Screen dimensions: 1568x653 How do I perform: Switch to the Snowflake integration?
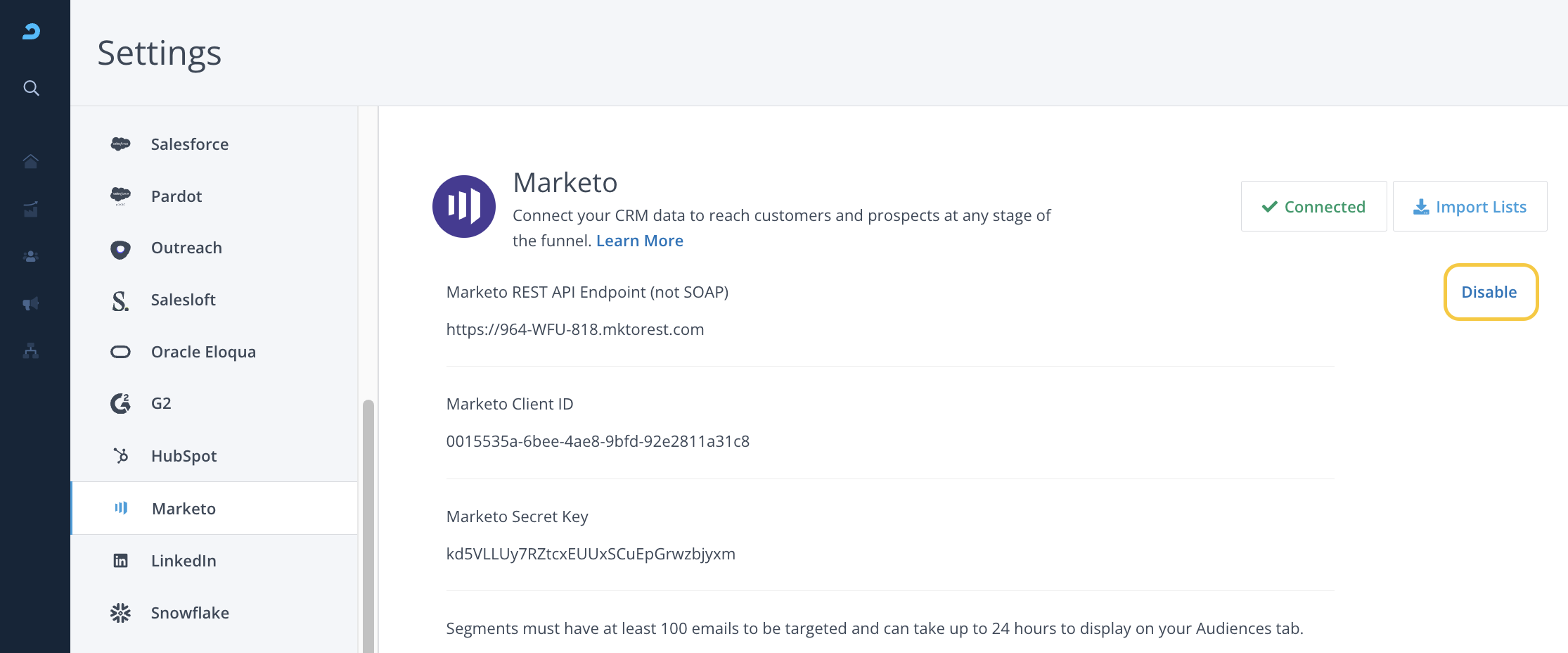[214, 613]
